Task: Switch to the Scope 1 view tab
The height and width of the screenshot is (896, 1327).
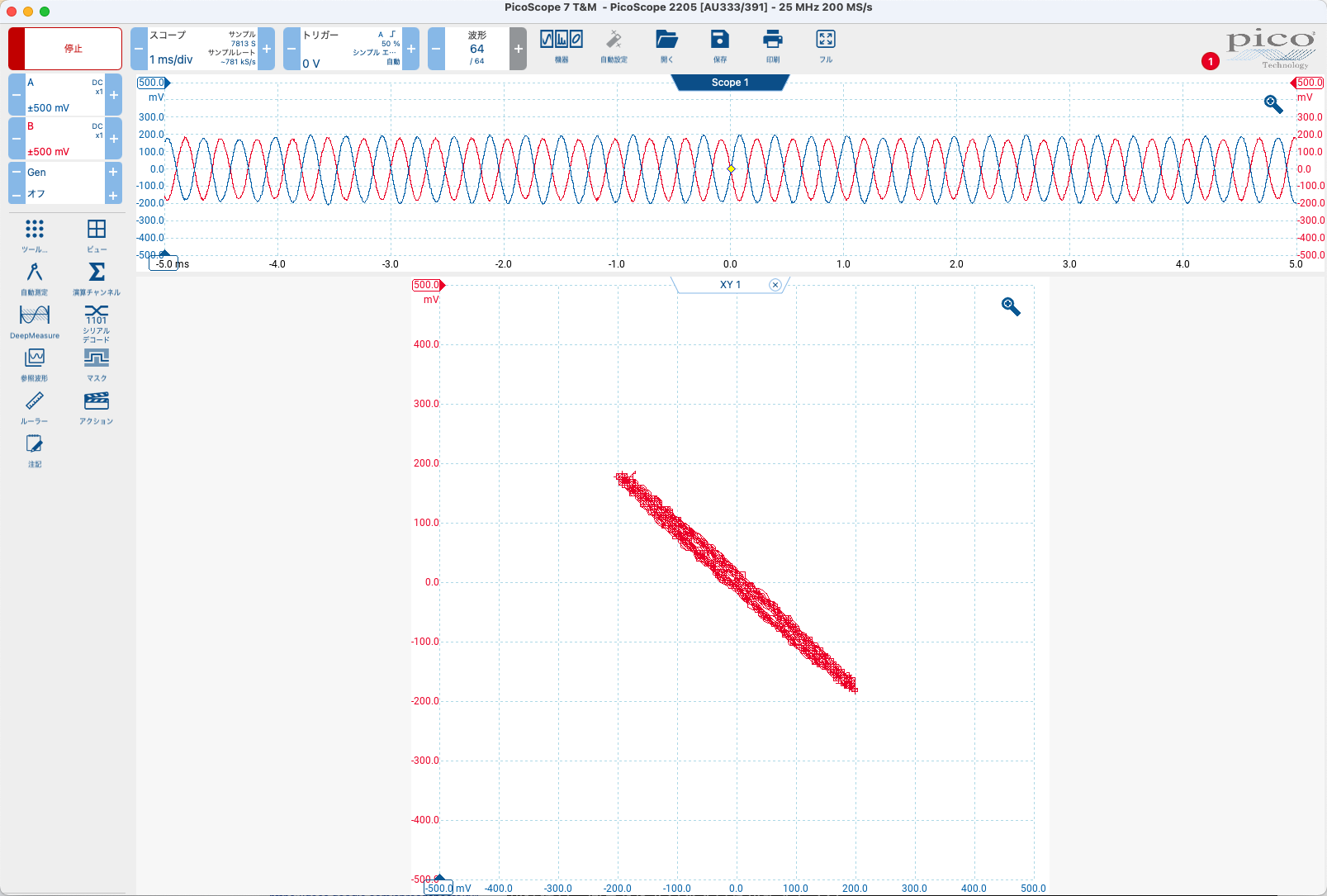Action: (730, 83)
